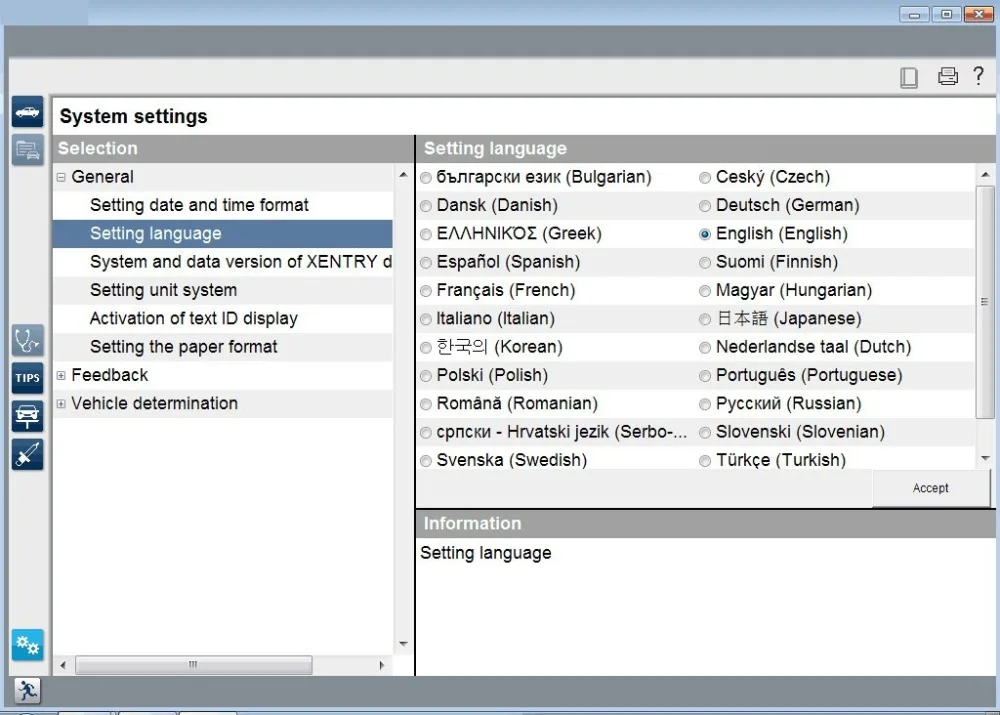Open the vehicle data list sidebar icon
The width and height of the screenshot is (1000, 715).
(27, 151)
